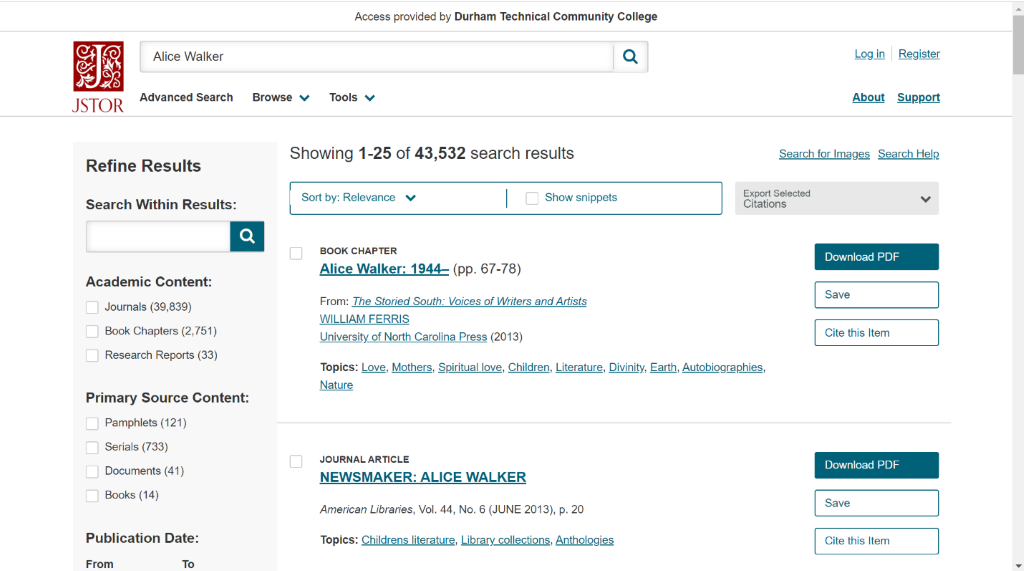Viewport: 1024px width, 571px height.
Task: Click the Search for Images link
Action: 824,154
